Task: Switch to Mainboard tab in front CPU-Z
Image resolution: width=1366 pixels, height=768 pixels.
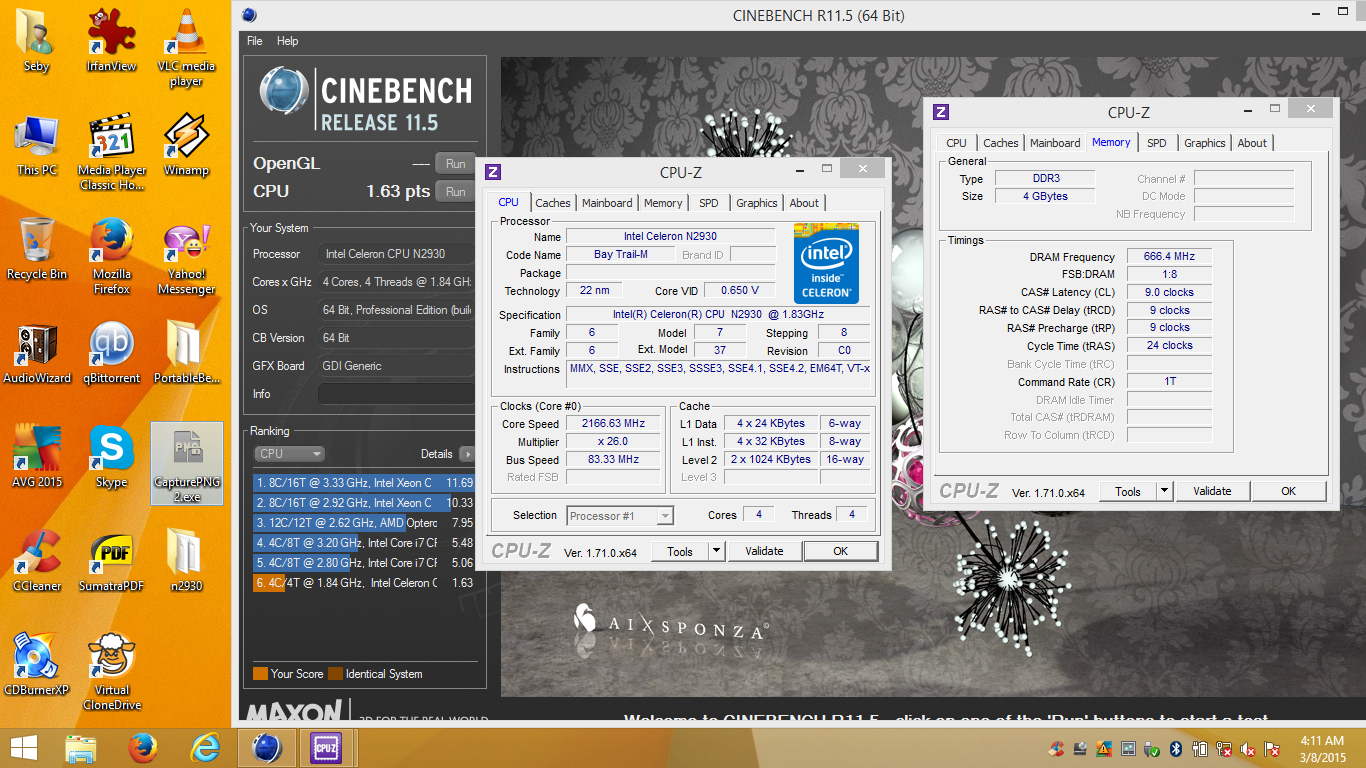Action: coord(607,203)
